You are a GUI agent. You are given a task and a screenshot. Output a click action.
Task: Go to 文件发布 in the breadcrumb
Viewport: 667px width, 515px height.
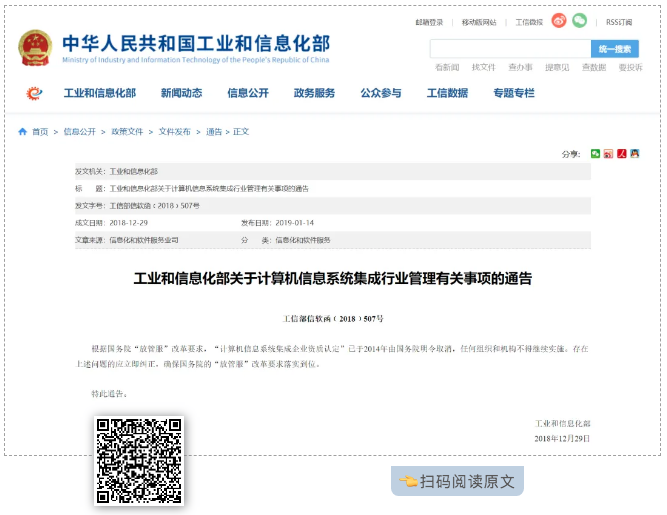point(174,132)
